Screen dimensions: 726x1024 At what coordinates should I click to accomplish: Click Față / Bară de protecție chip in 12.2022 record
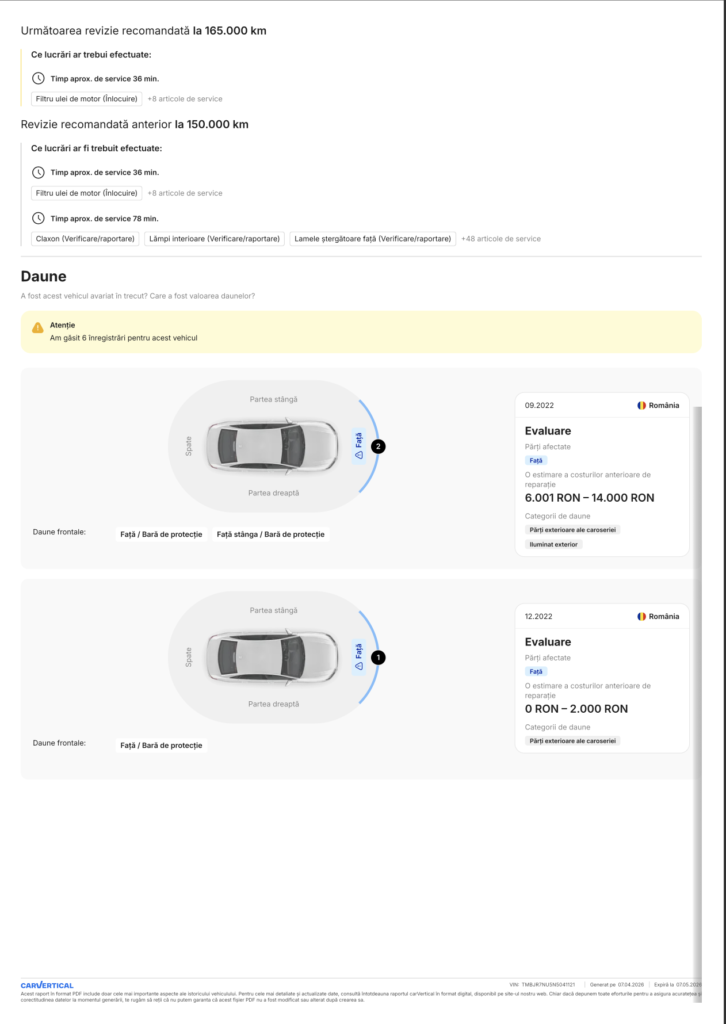click(x=161, y=745)
